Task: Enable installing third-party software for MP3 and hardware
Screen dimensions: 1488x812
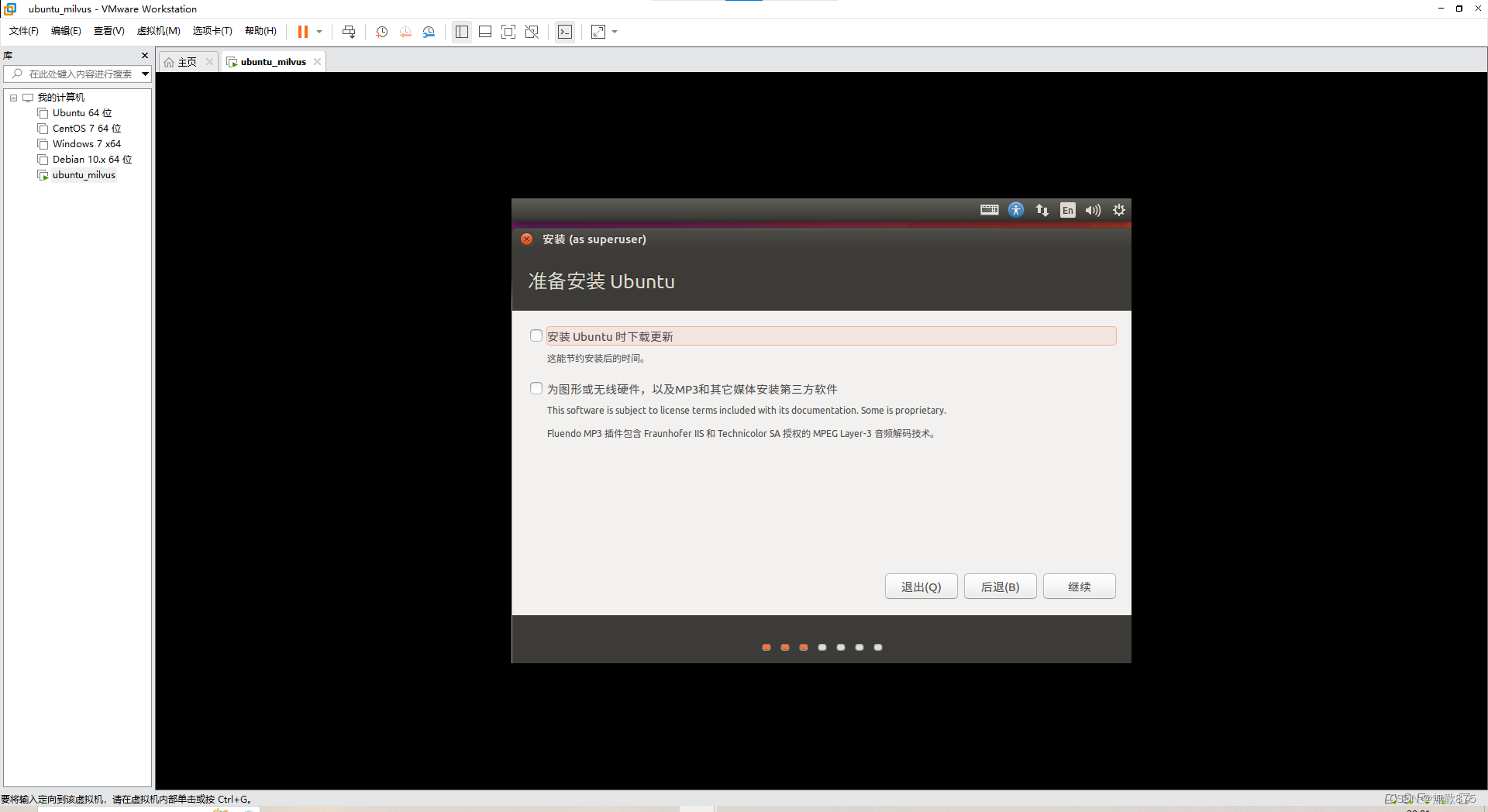Action: tap(536, 388)
